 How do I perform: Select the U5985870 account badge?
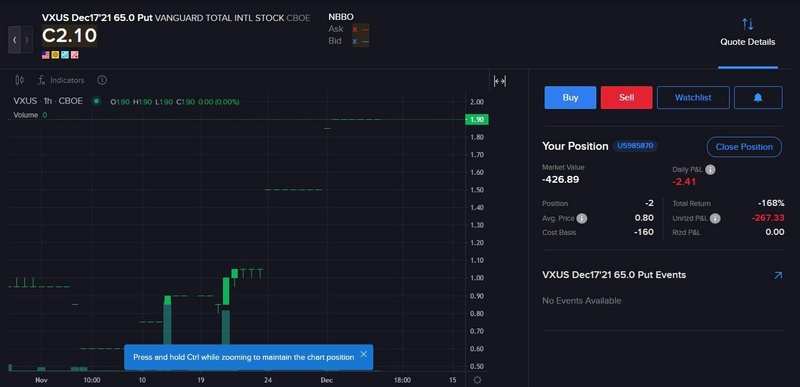tap(635, 146)
